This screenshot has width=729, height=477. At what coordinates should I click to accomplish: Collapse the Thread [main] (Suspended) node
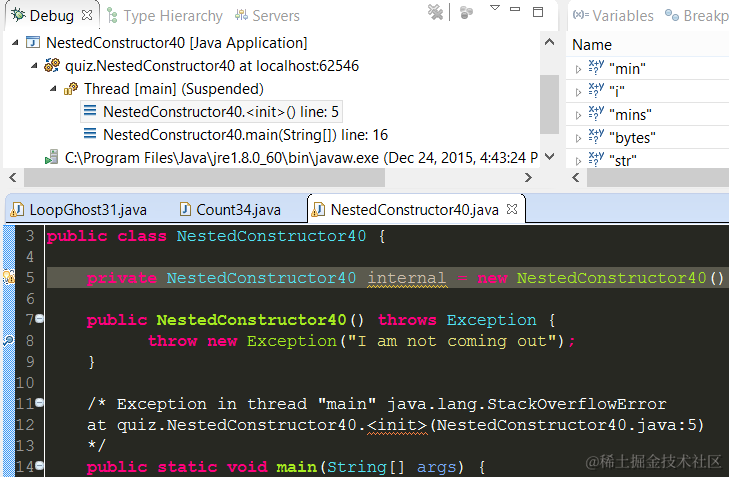click(53, 89)
